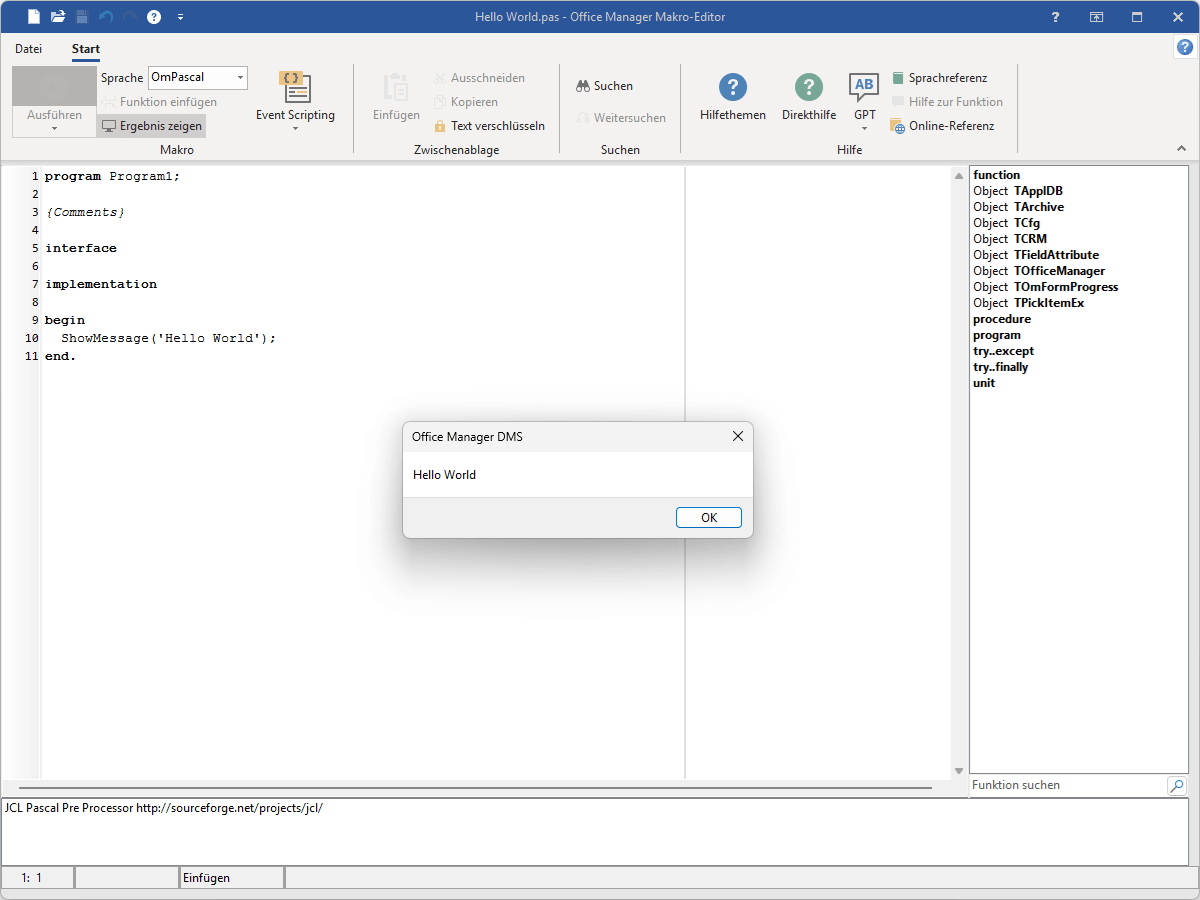Click the Online-Referenz icon
Viewport: 1200px width, 900px height.
tap(897, 126)
